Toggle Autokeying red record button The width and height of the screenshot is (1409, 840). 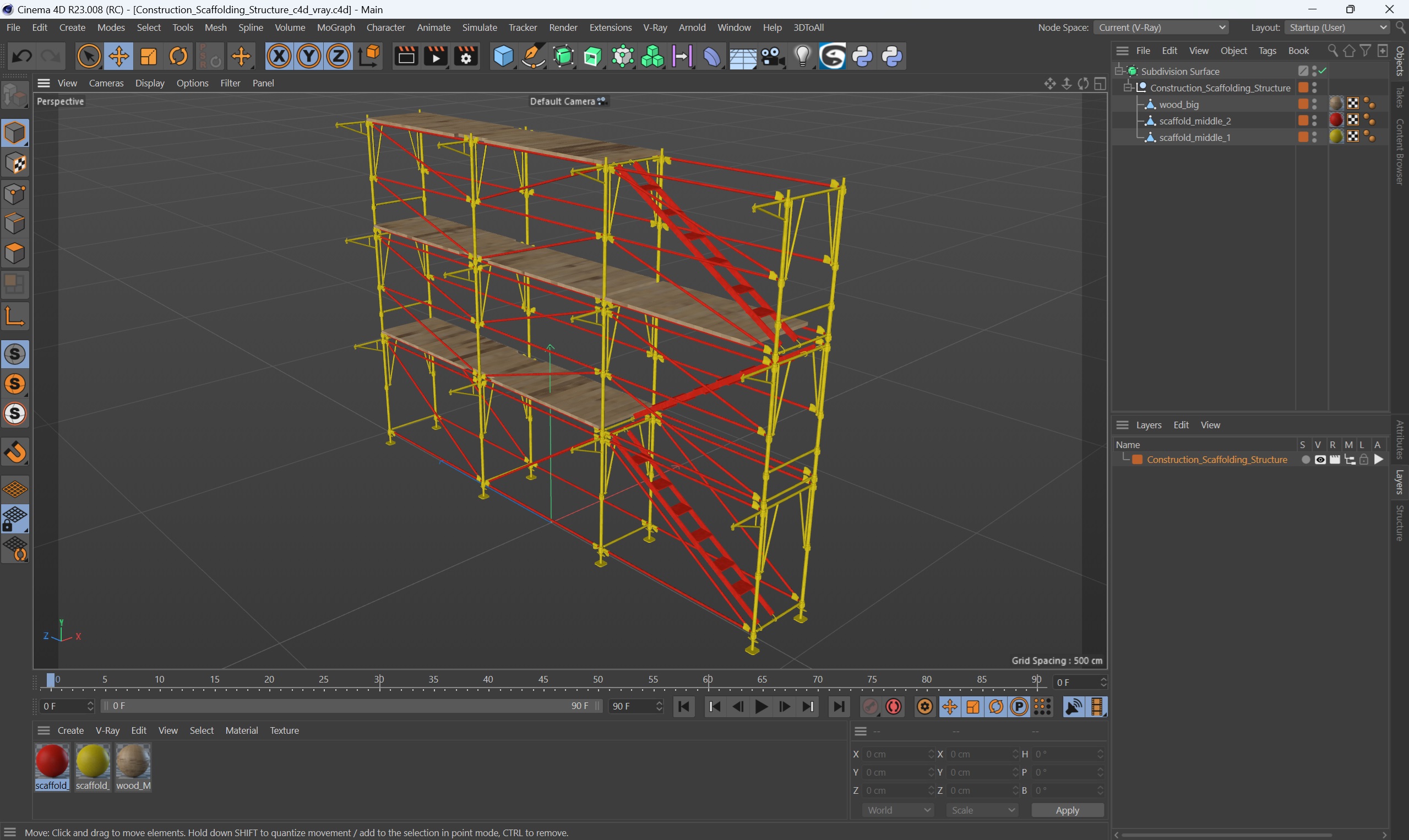tap(894, 707)
